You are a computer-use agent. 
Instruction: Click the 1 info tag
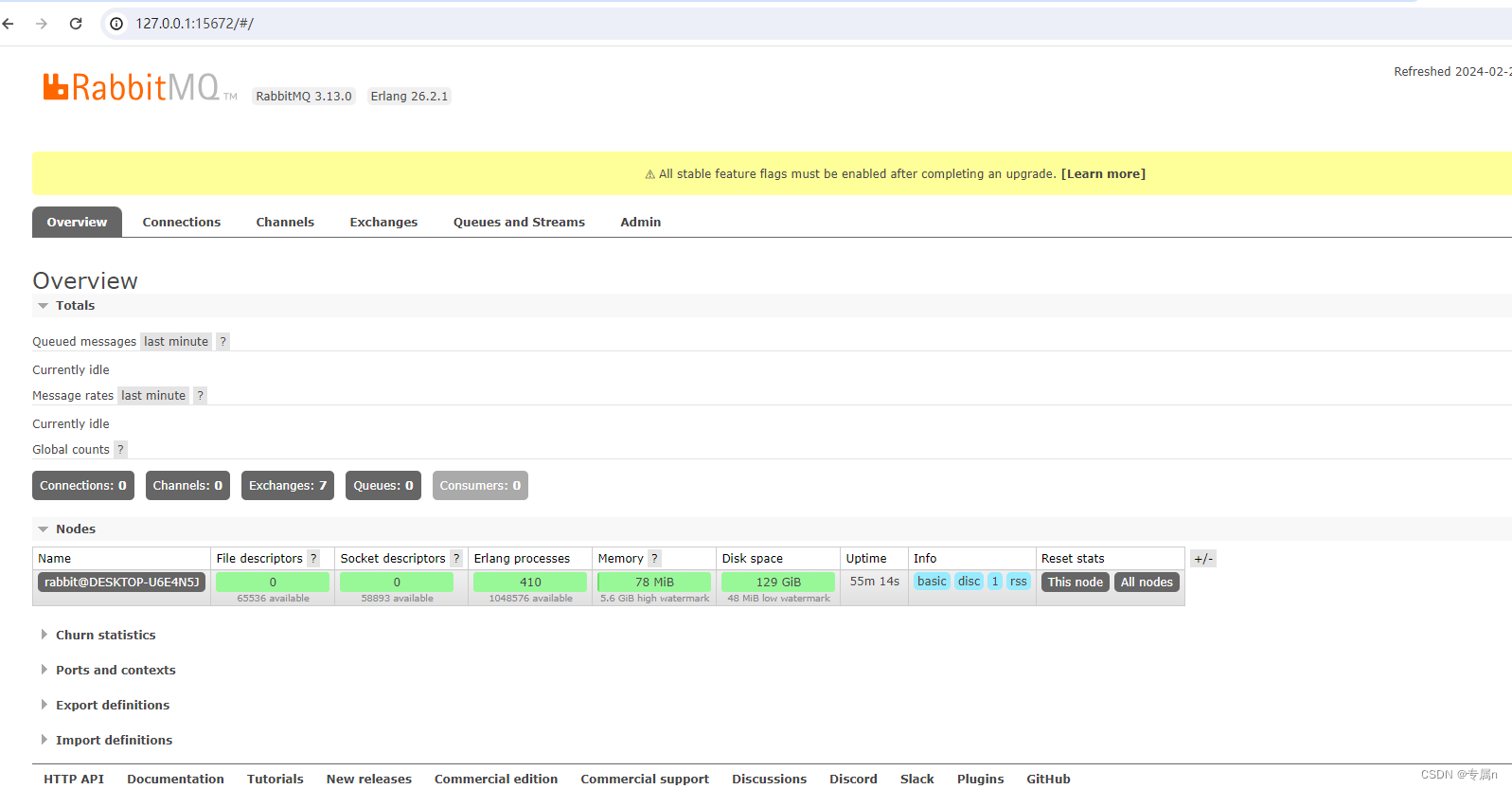click(995, 582)
